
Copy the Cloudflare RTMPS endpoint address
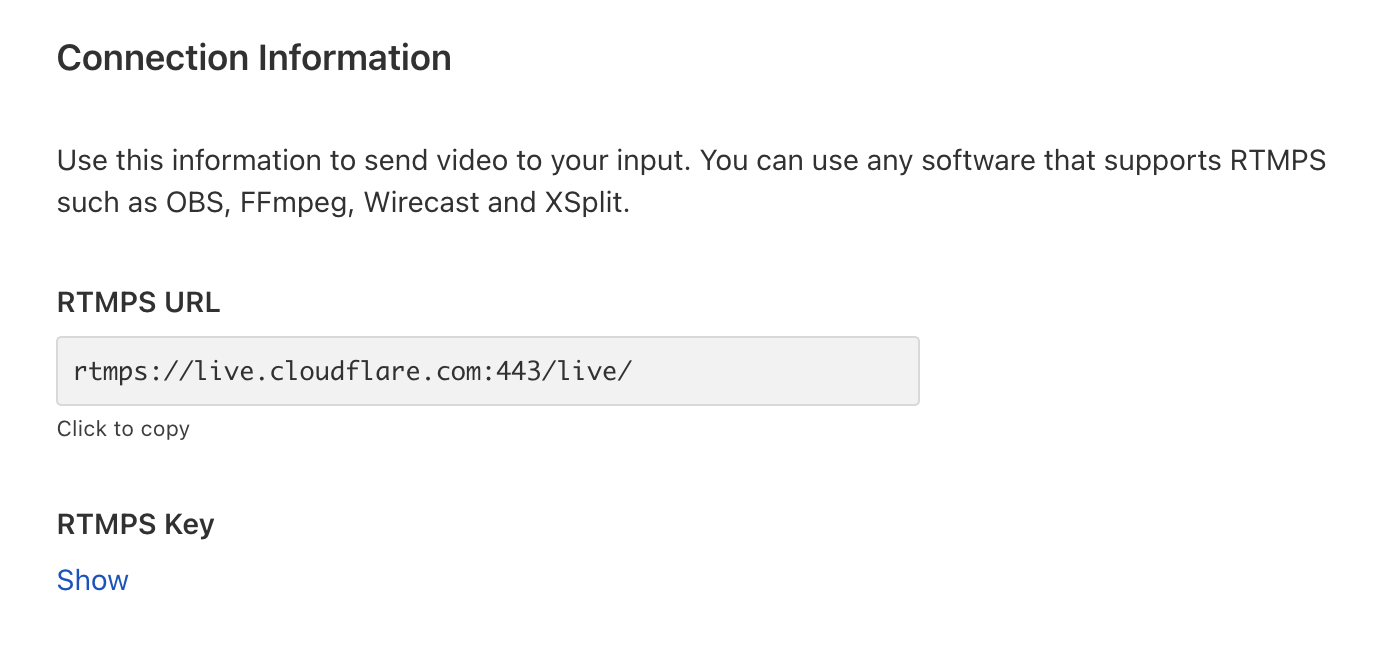click(488, 370)
